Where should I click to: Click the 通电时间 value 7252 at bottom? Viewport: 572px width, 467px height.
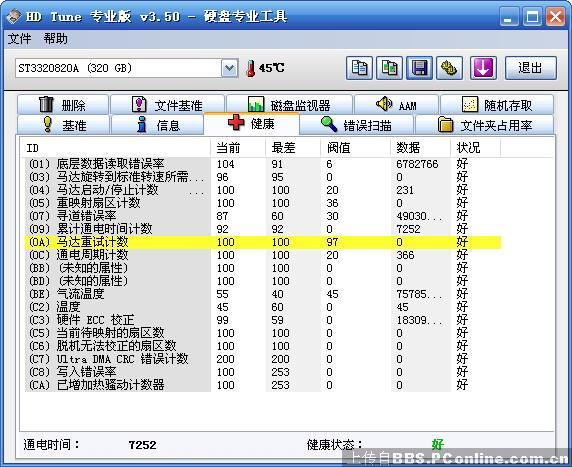click(142, 445)
